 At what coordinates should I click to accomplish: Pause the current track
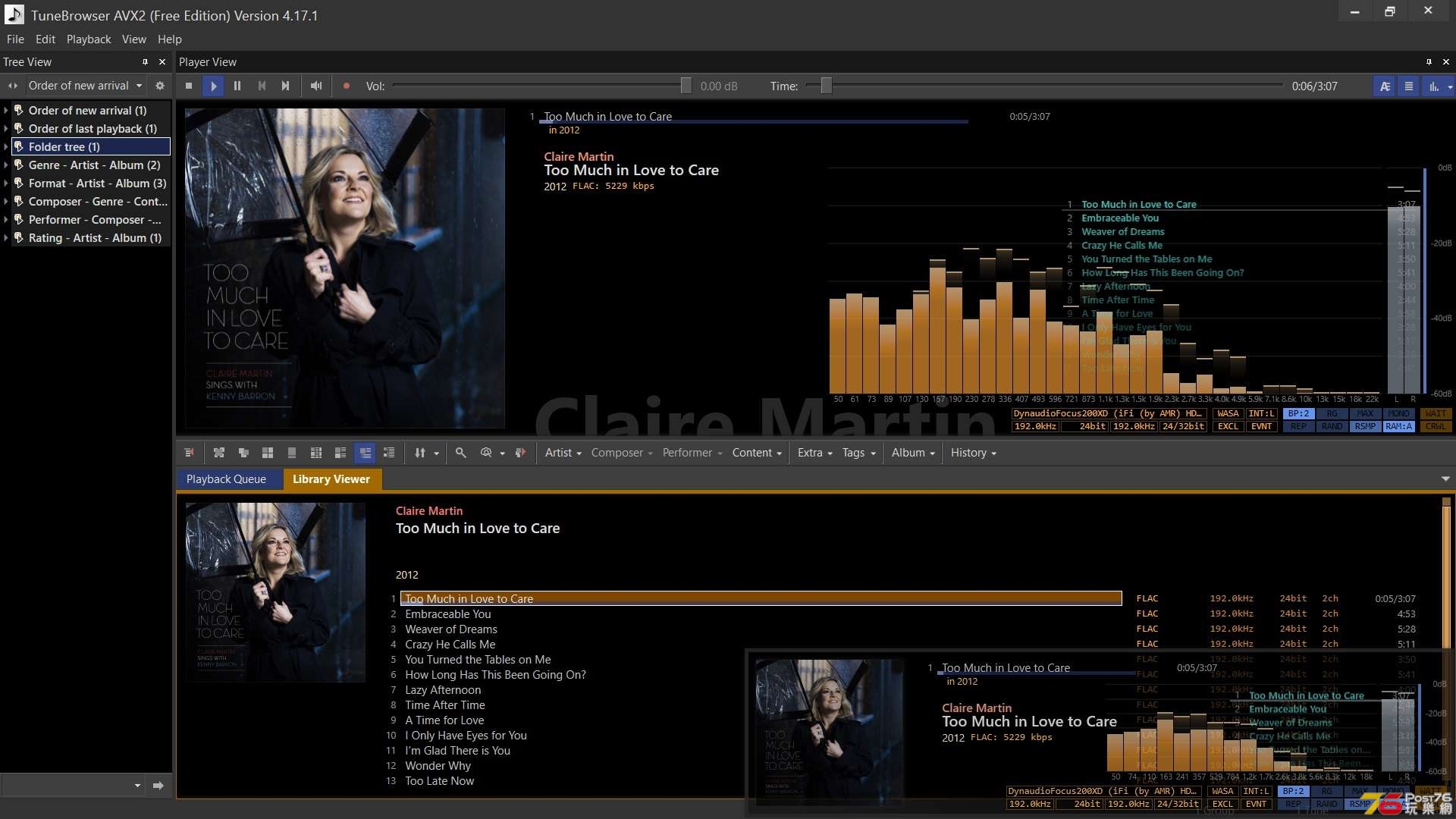tap(237, 86)
